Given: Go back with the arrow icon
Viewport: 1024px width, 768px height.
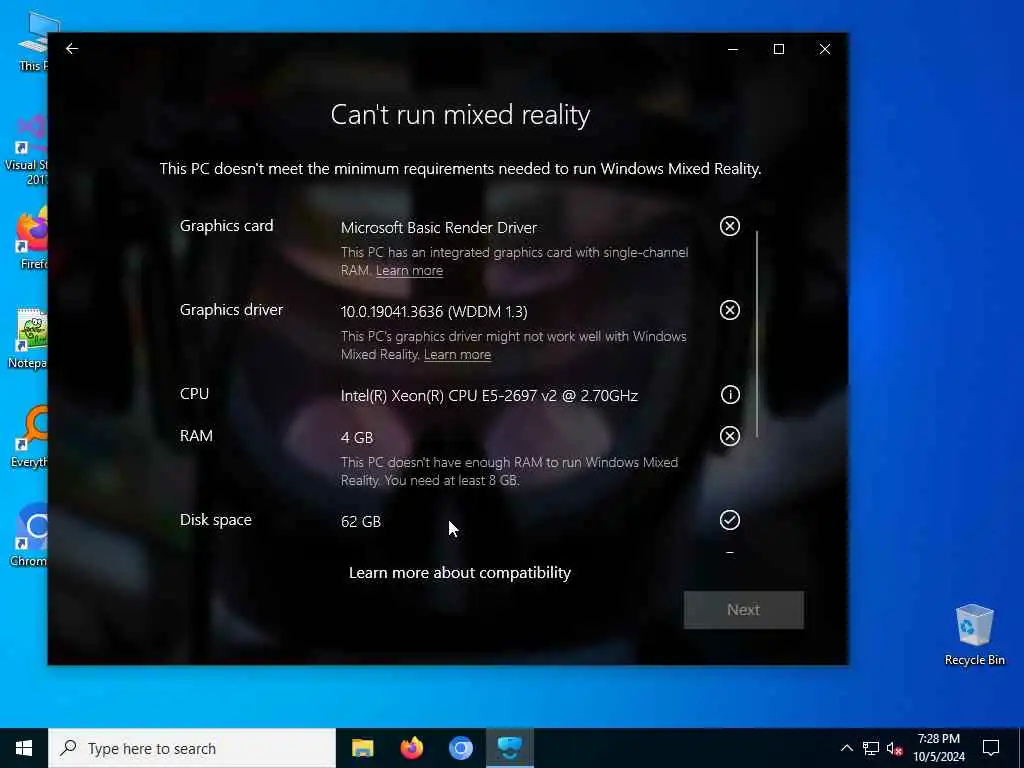Looking at the screenshot, I should pyautogui.click(x=72, y=49).
